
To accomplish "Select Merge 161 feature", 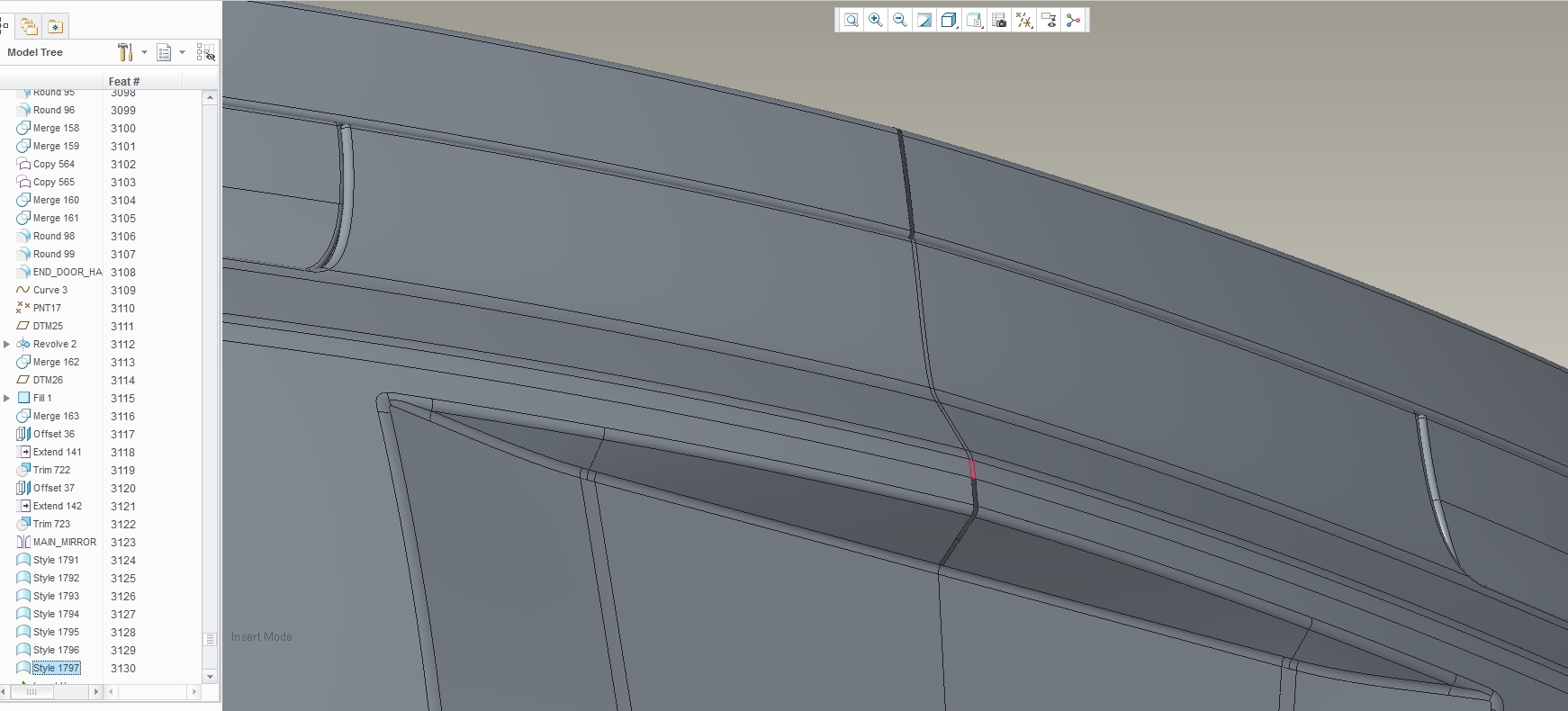I will coord(56,218).
